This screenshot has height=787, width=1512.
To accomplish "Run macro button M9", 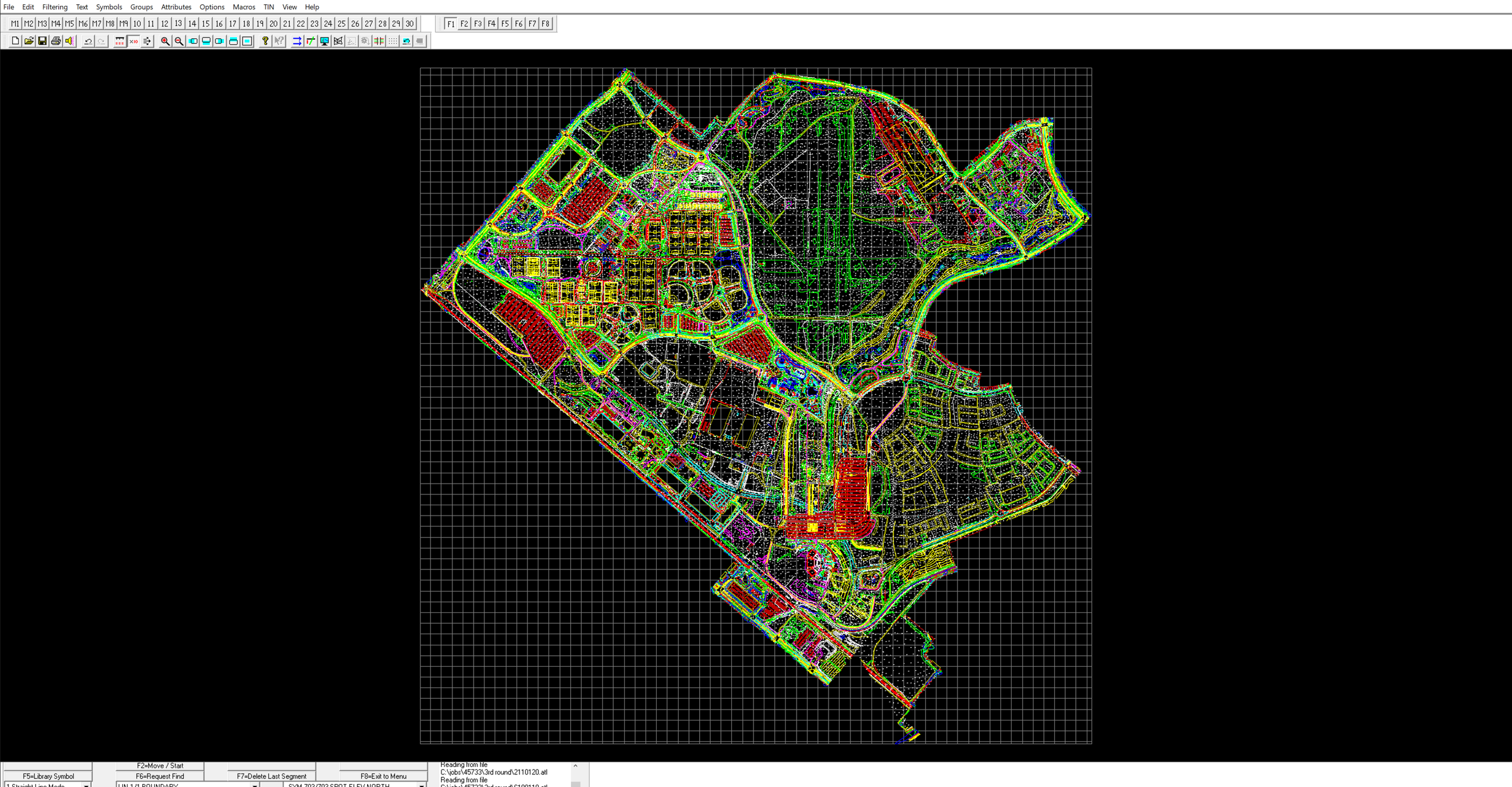I will (124, 24).
